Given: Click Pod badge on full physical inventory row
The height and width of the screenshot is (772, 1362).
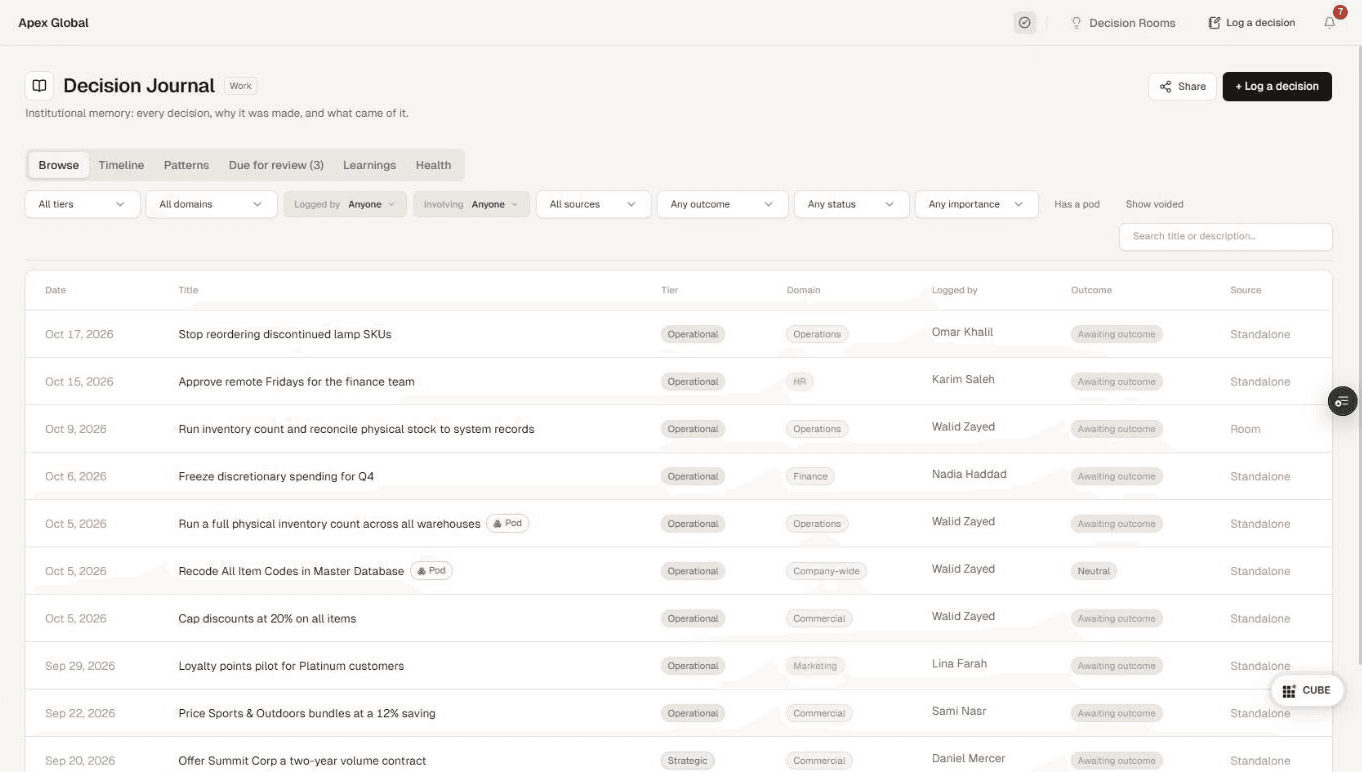Looking at the screenshot, I should pos(508,523).
